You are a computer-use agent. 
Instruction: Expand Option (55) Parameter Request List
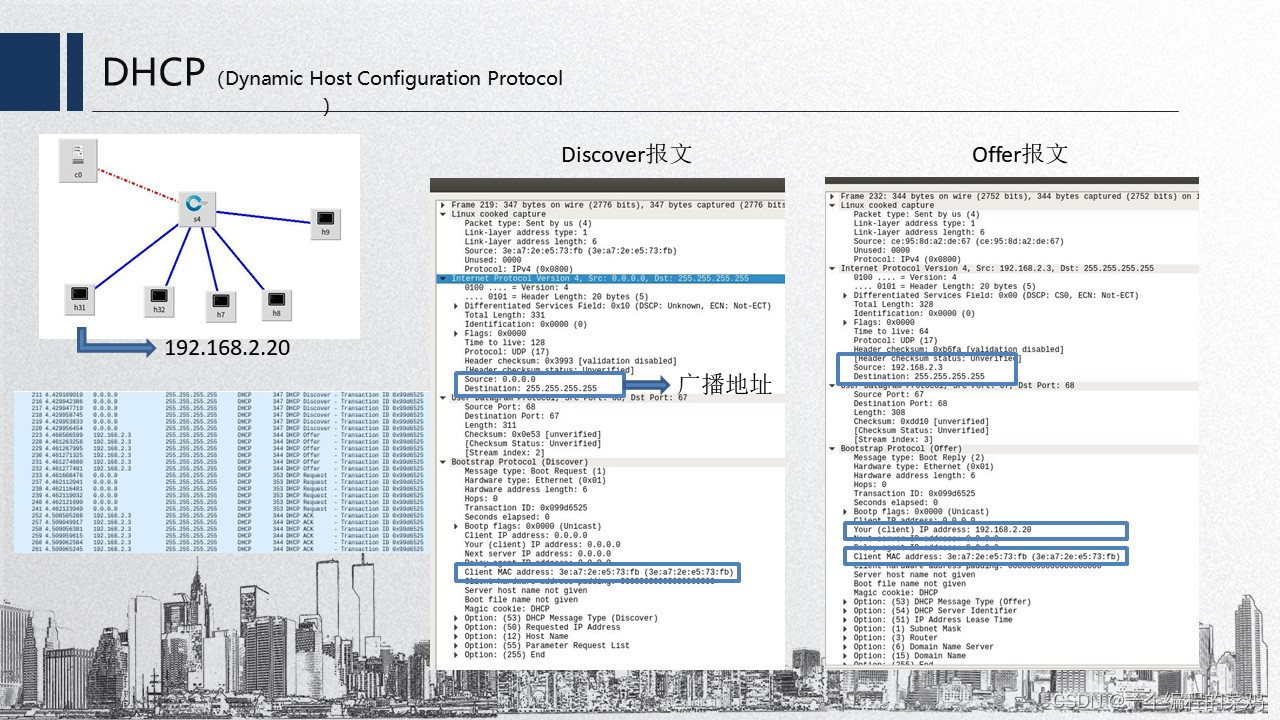[456, 646]
